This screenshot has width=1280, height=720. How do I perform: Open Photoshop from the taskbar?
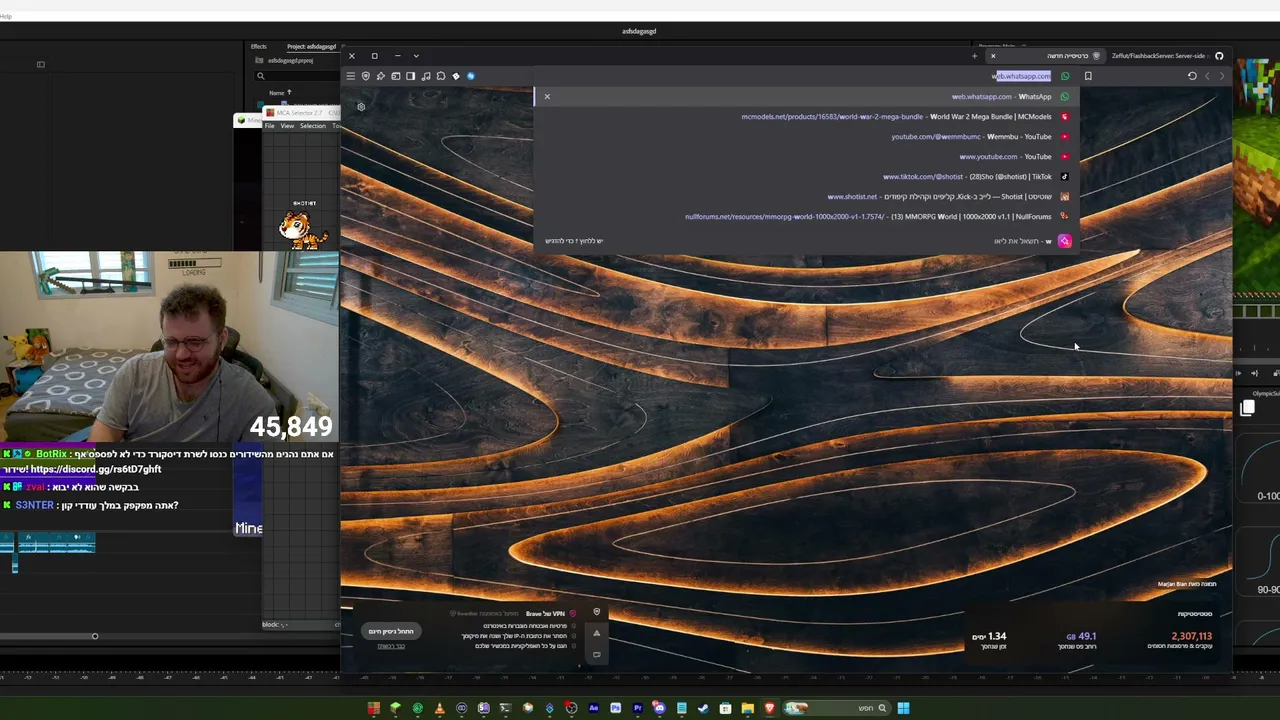click(615, 708)
